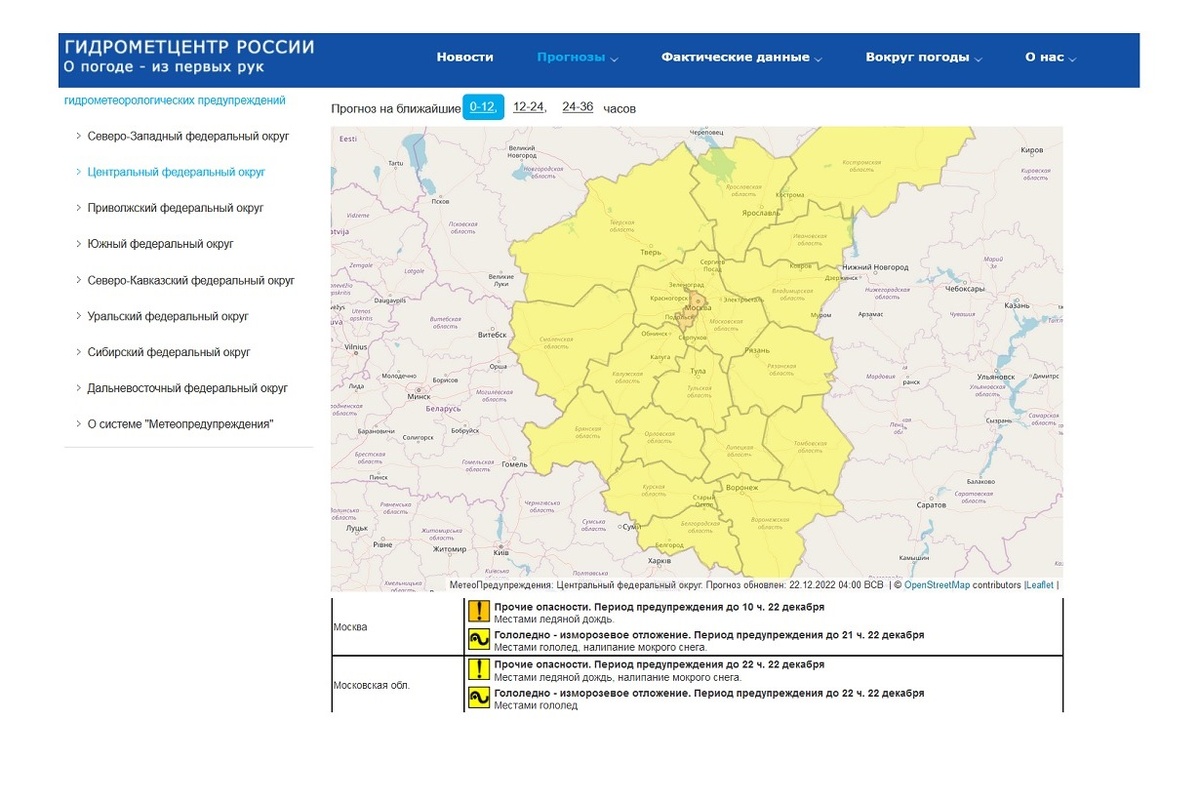Screen dimensions: 1200x800
Task: Click the Московская обл. table row label
Action: [372, 685]
